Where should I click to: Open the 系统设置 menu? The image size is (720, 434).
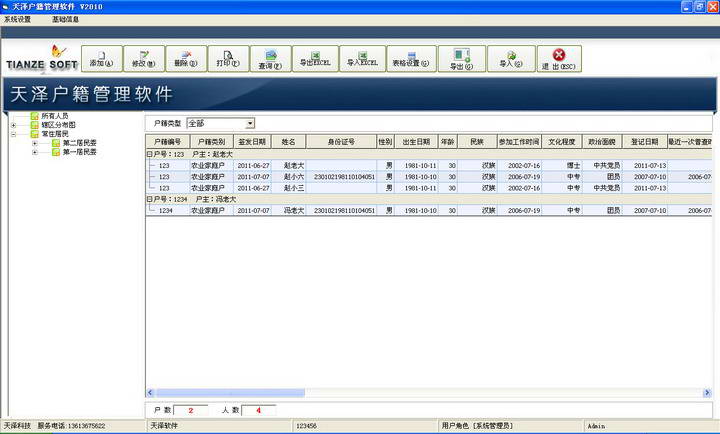(17, 19)
